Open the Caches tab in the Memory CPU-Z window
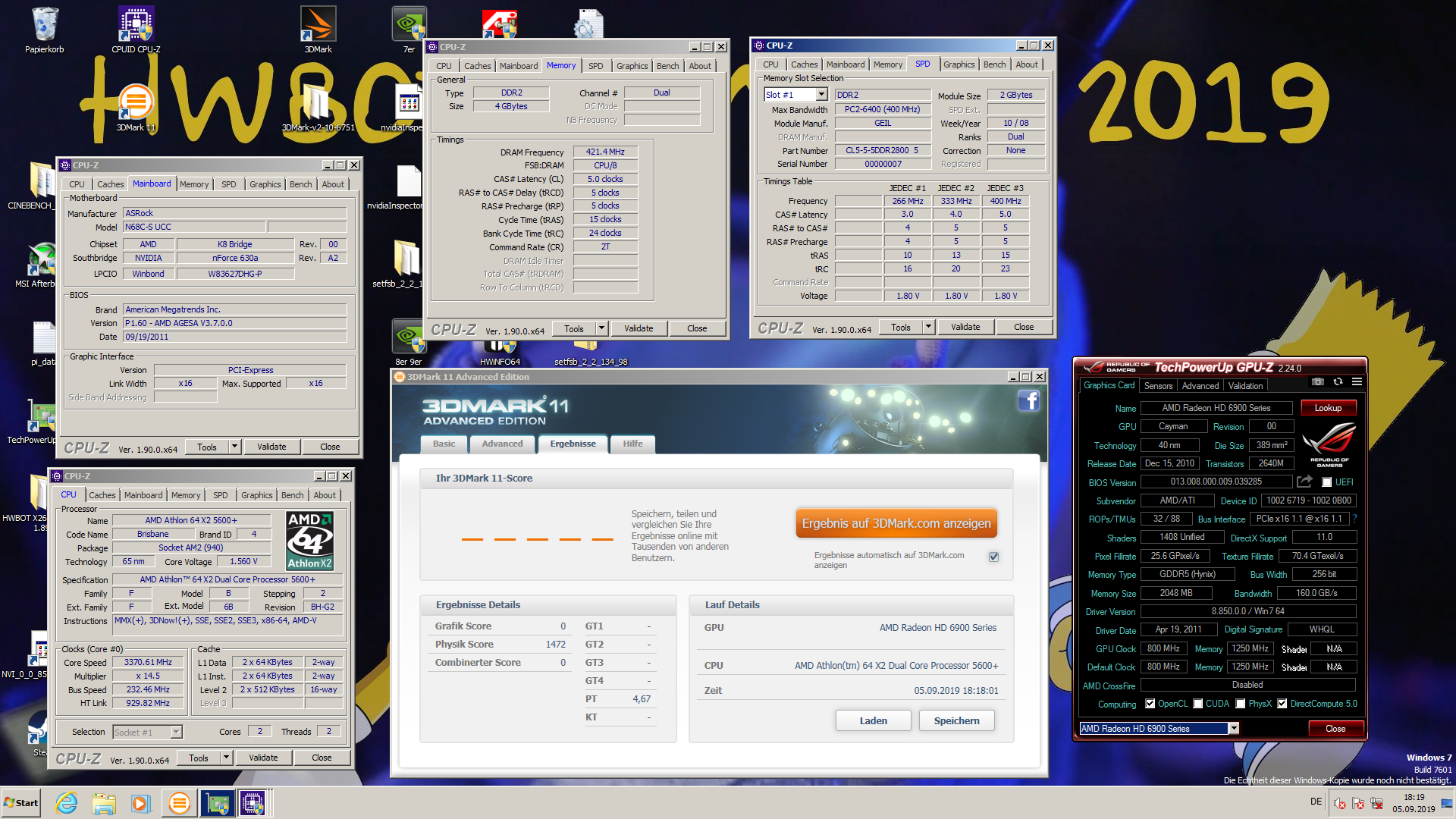Viewport: 1456px width, 819px height. [477, 66]
